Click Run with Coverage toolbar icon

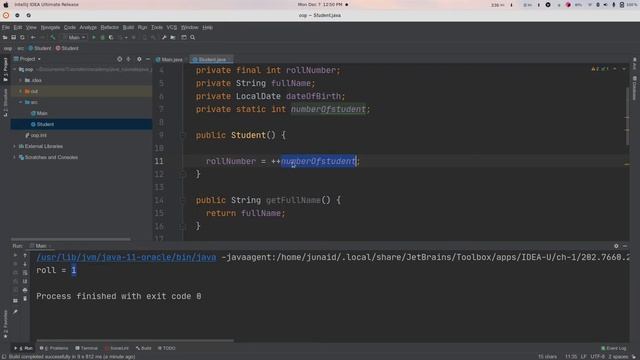pyautogui.click(x=111, y=38)
